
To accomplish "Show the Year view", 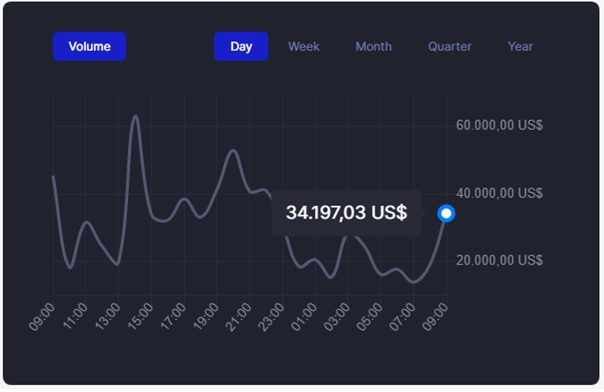I will [x=520, y=47].
